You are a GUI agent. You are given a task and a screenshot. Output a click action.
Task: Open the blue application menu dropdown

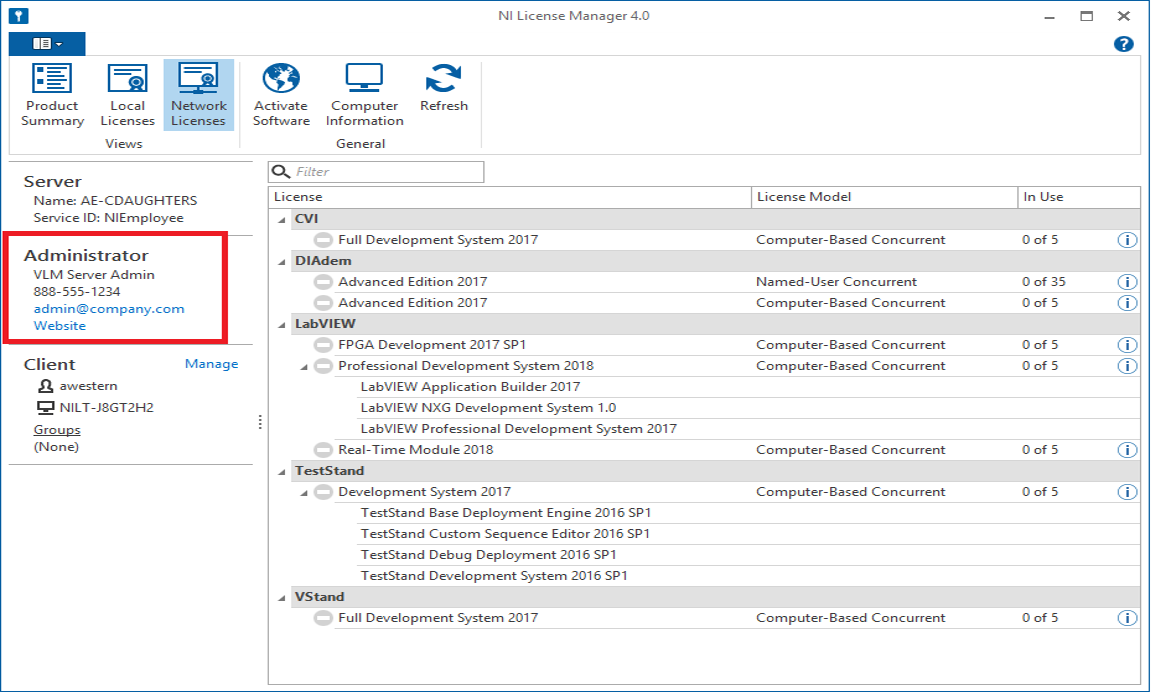[47, 44]
